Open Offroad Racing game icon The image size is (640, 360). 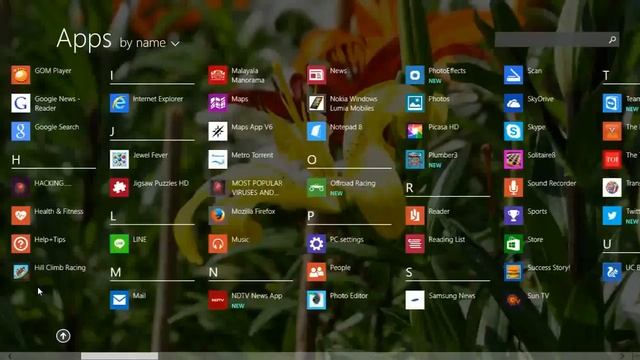coord(316,188)
